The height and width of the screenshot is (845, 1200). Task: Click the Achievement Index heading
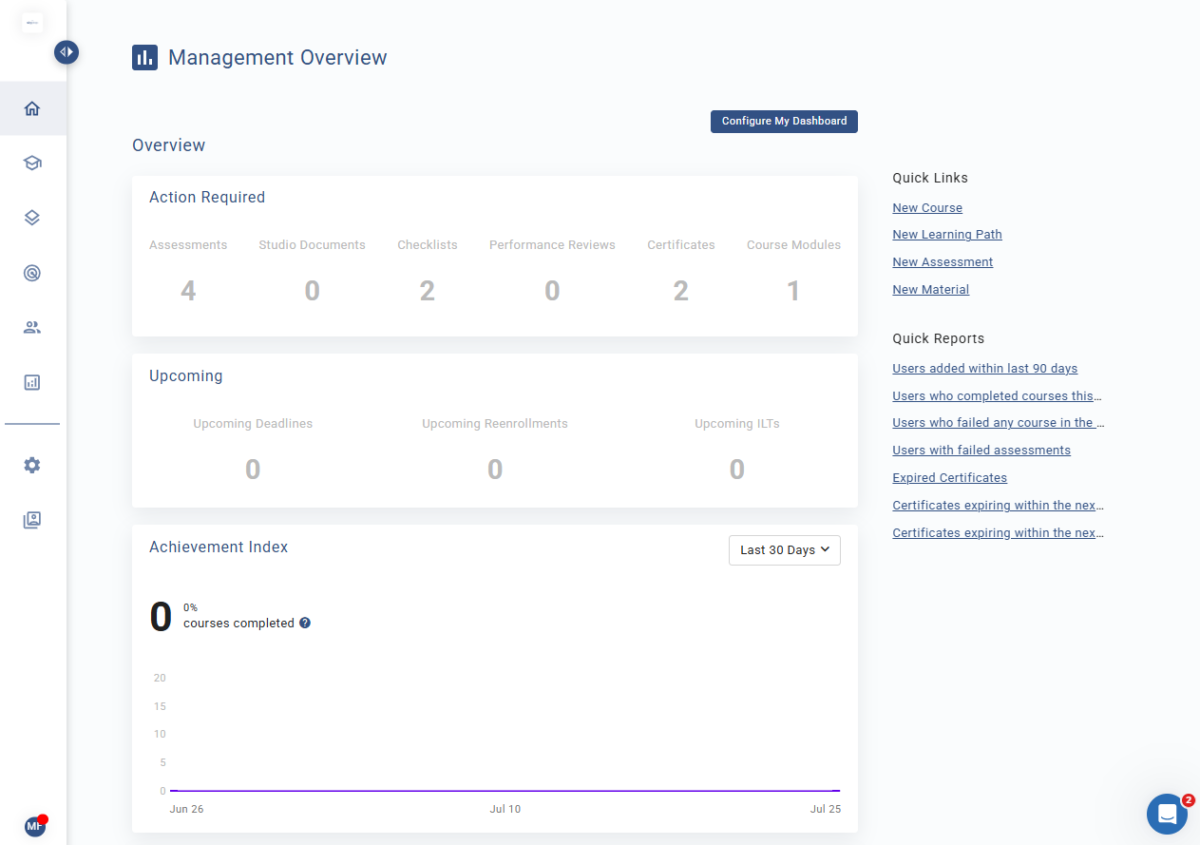219,547
